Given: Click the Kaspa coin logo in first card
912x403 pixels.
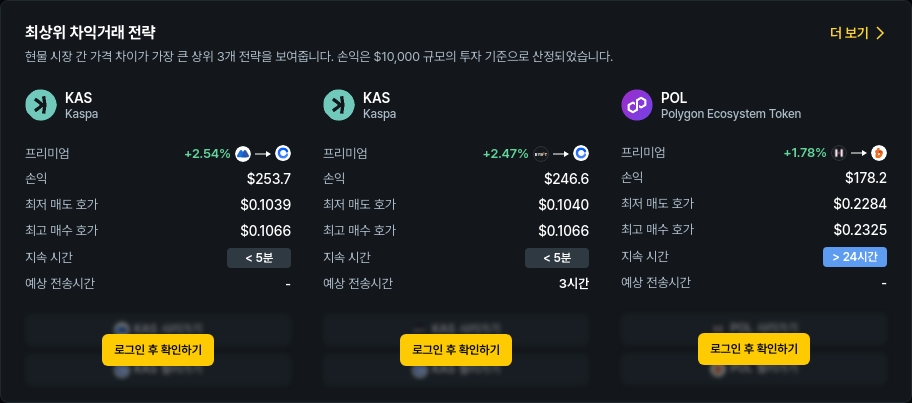Looking at the screenshot, I should pyautogui.click(x=41, y=105).
